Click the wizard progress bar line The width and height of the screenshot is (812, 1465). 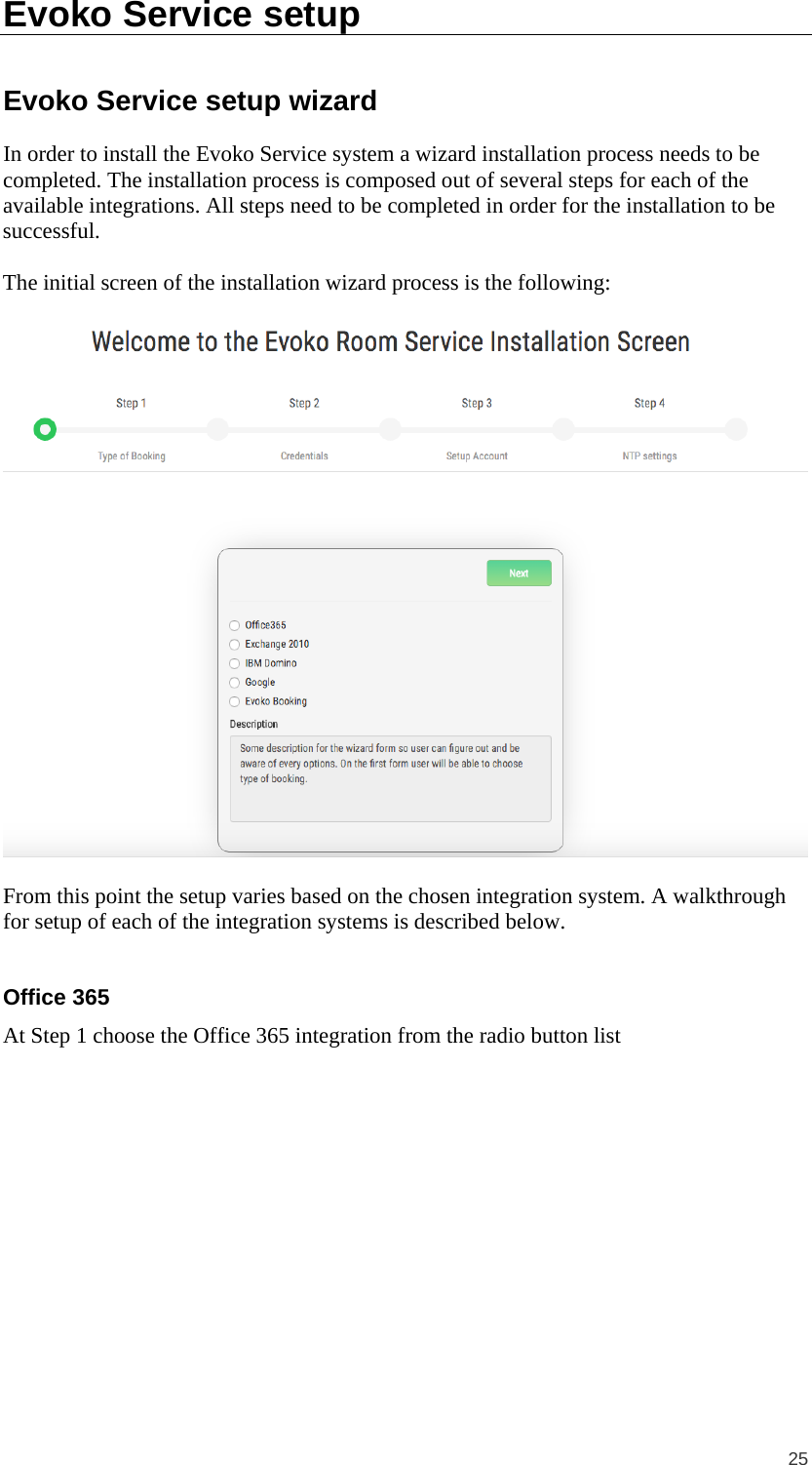point(302,429)
